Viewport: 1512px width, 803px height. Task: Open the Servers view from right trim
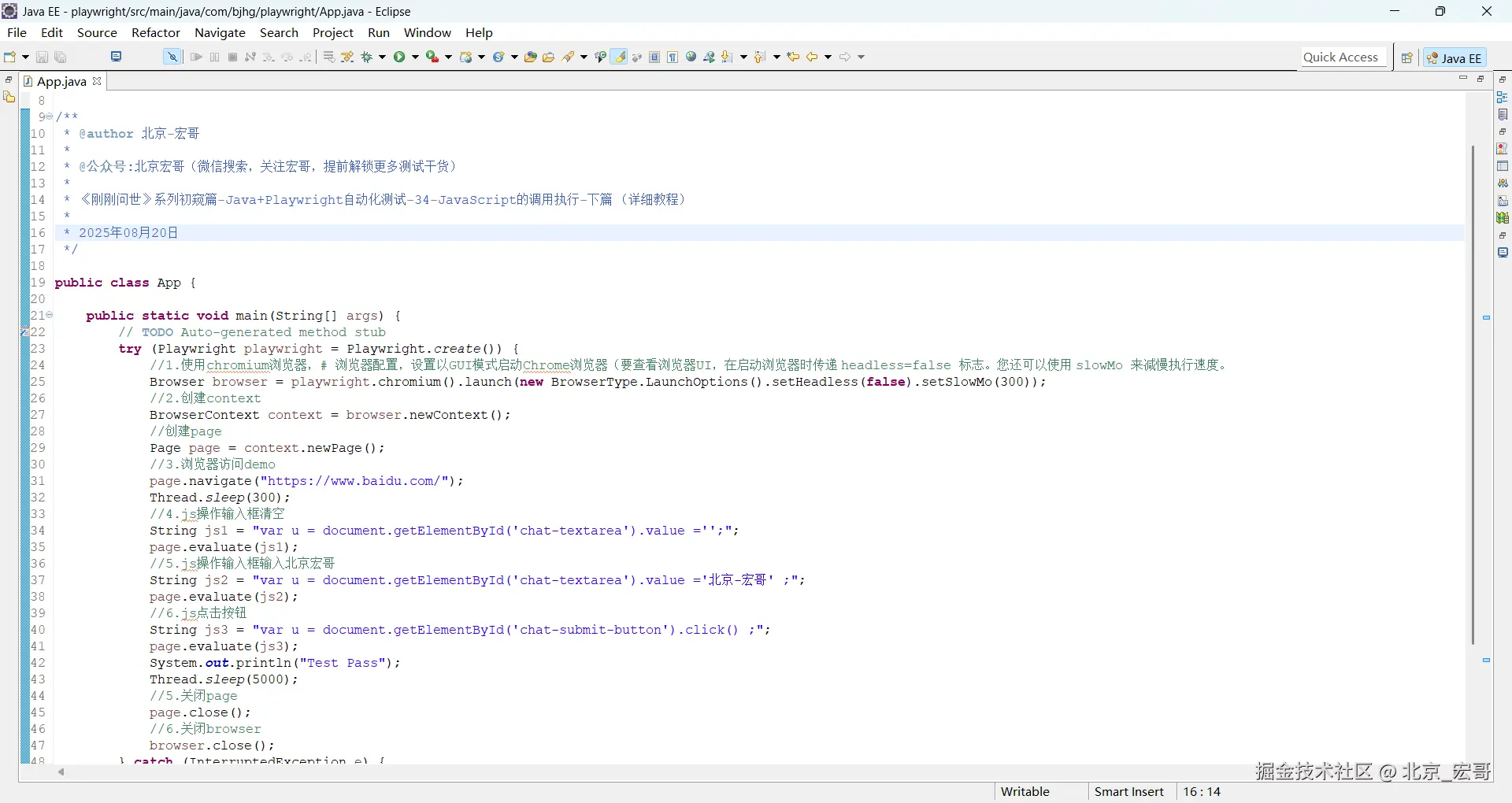pos(1503,183)
